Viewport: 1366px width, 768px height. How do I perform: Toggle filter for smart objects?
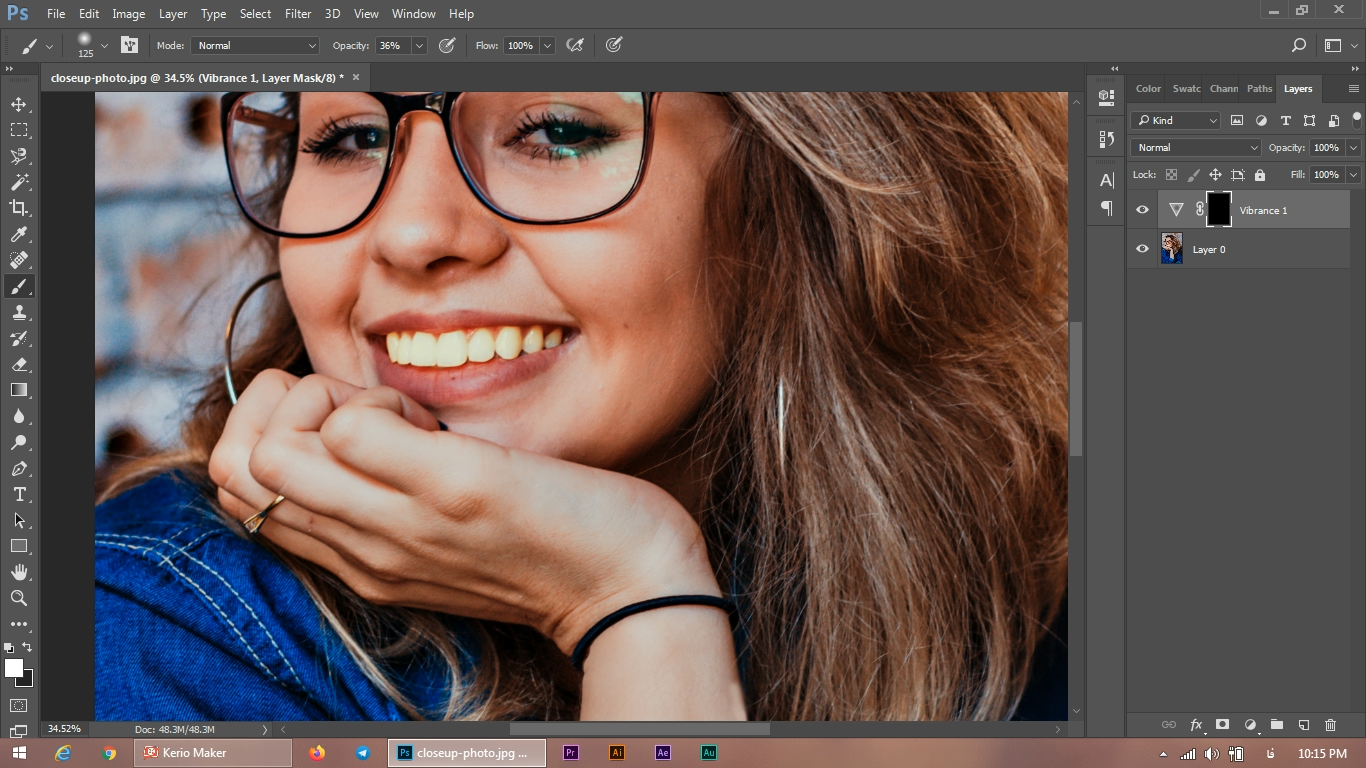pos(1333,120)
